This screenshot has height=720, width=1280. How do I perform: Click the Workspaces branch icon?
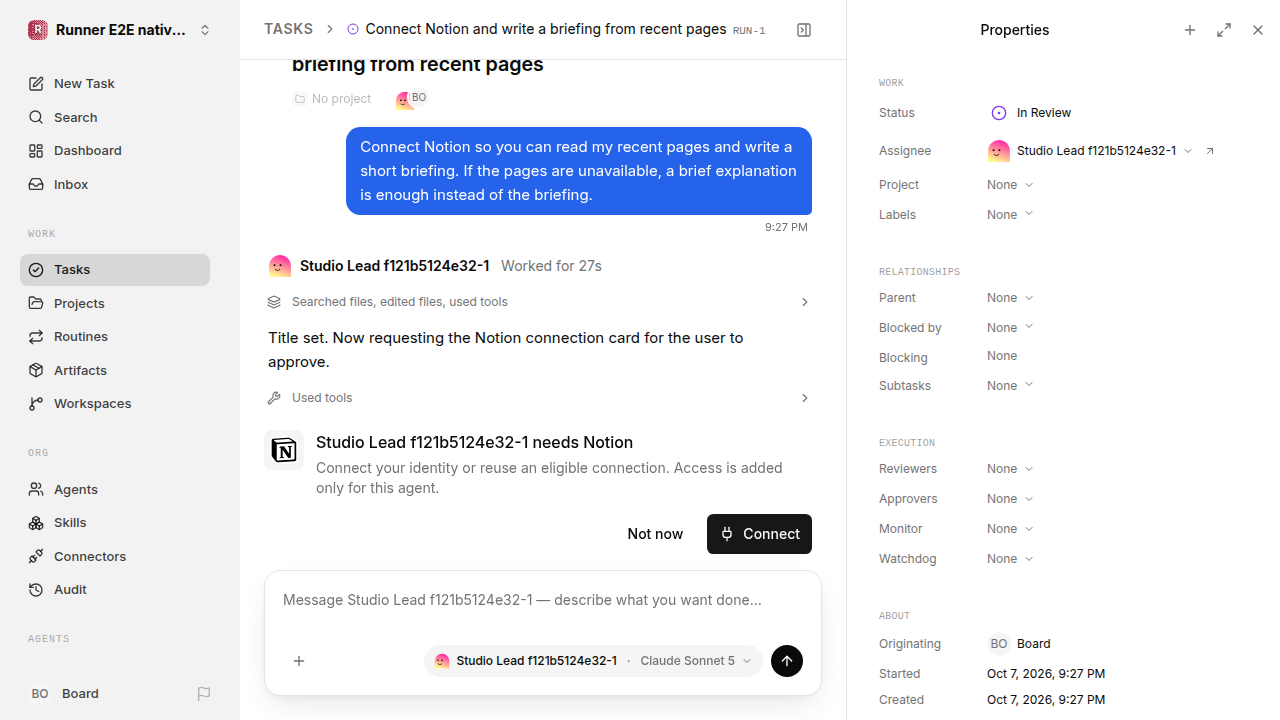36,404
